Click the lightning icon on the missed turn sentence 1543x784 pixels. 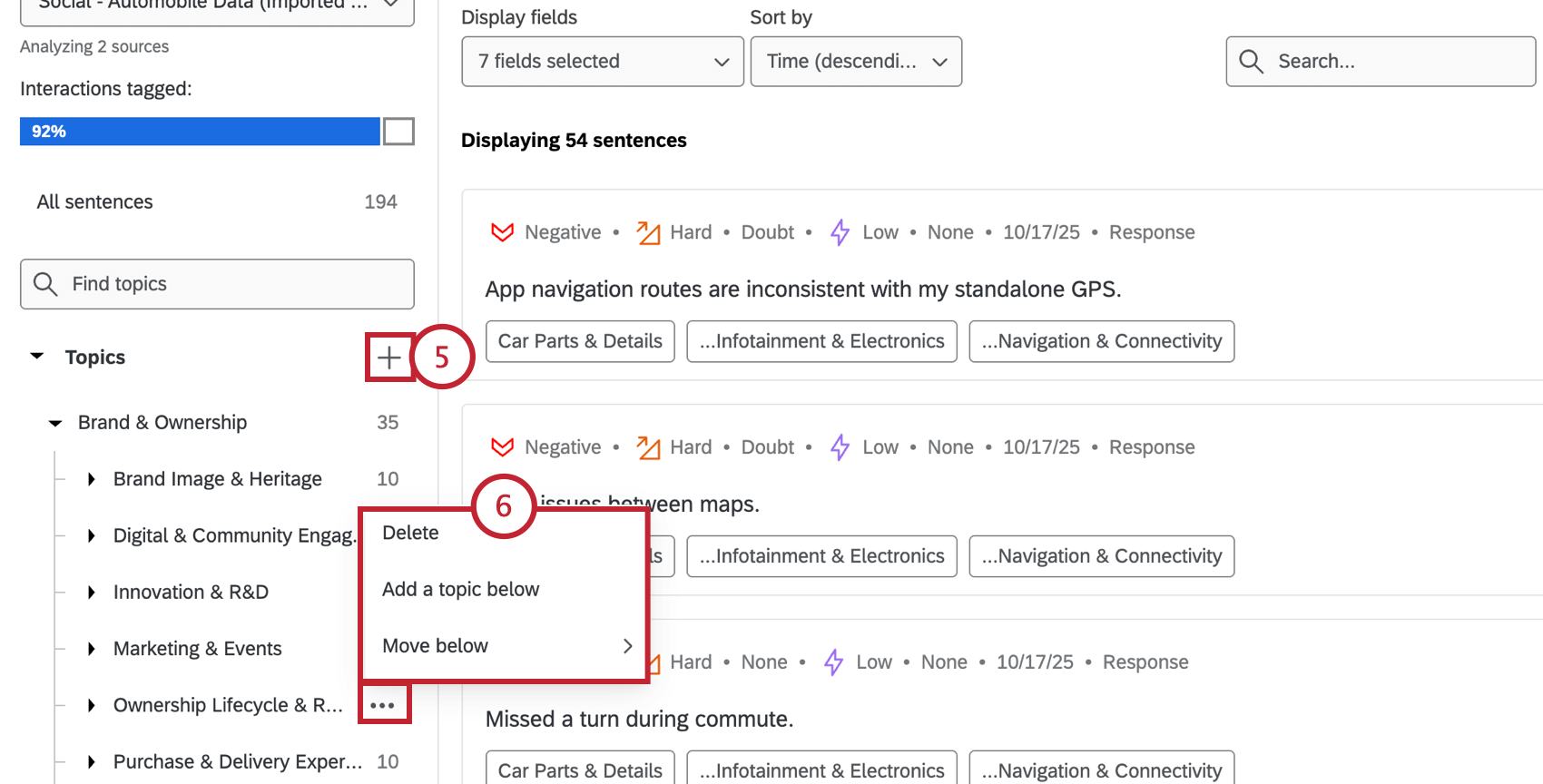pos(832,661)
